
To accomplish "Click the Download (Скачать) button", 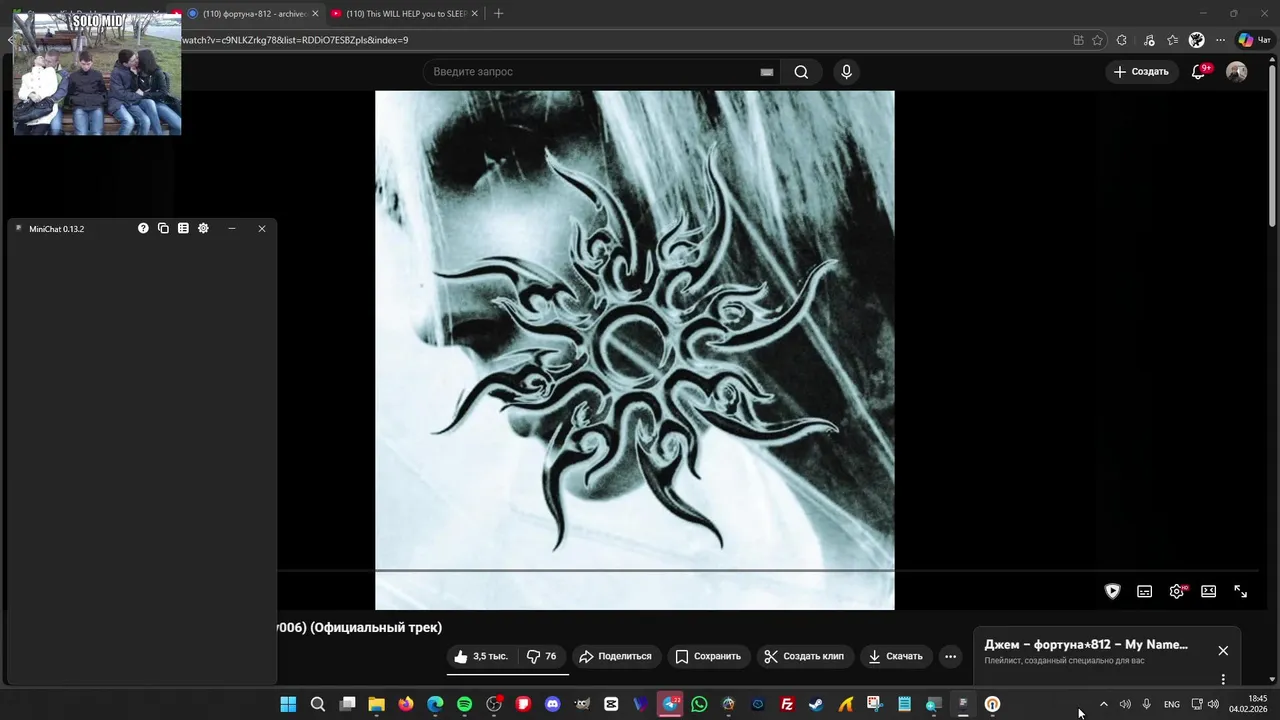I will pos(895,656).
